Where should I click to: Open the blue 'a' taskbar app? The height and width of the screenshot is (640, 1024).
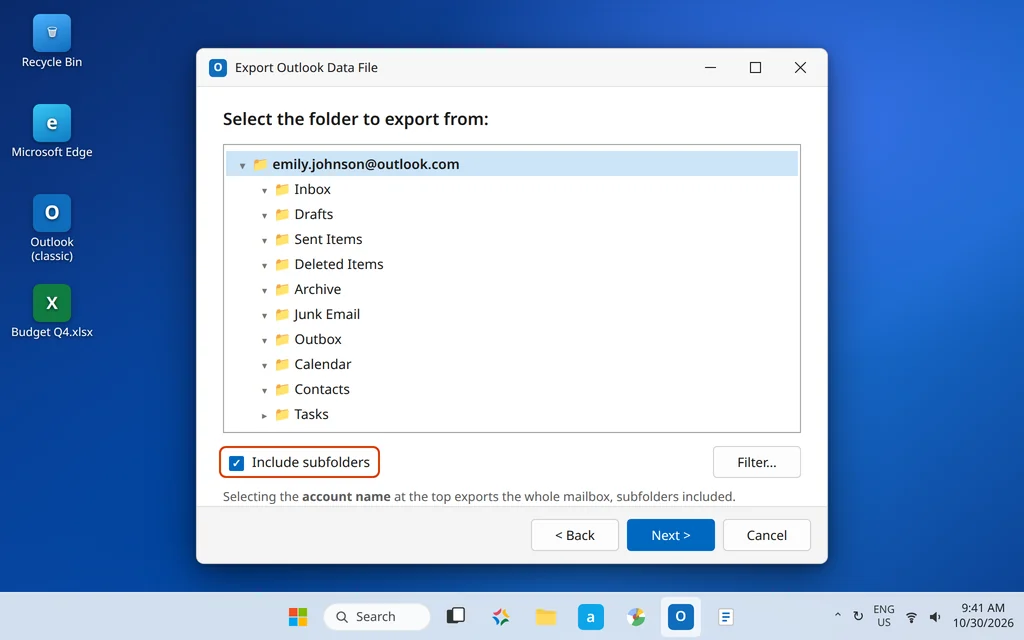click(x=590, y=616)
